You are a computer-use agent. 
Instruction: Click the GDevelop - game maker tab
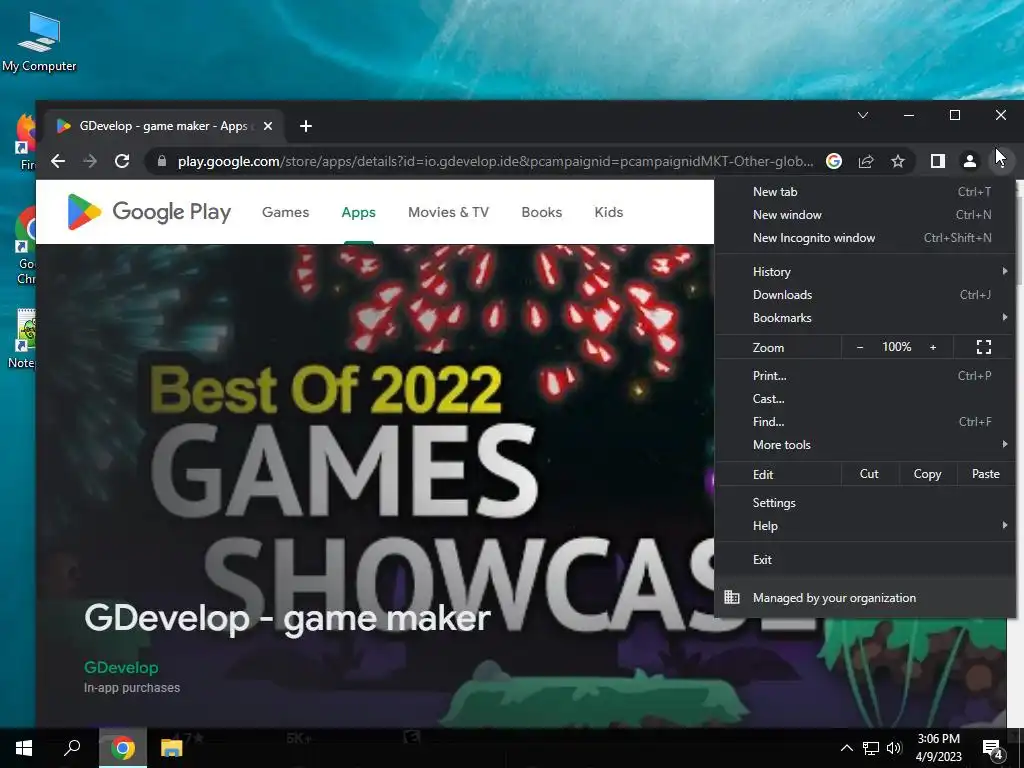(163, 126)
